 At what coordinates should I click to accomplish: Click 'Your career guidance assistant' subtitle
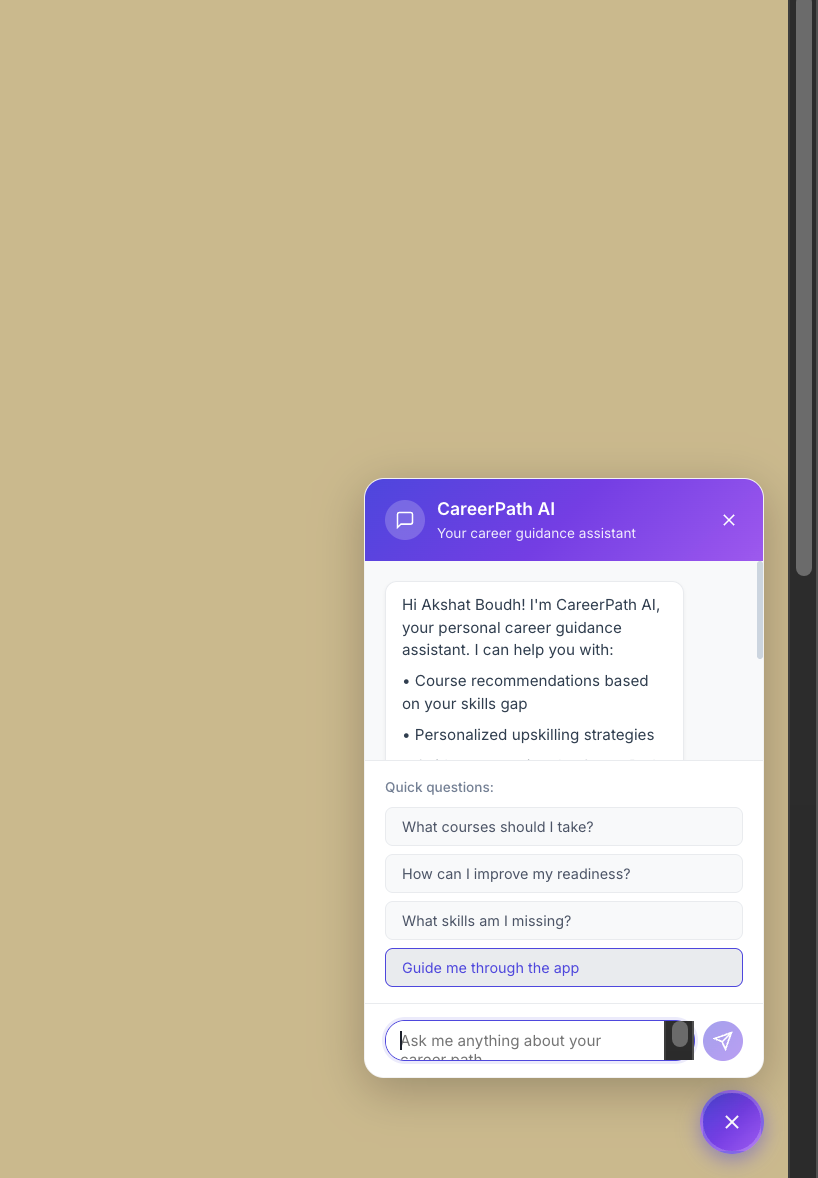click(x=536, y=533)
